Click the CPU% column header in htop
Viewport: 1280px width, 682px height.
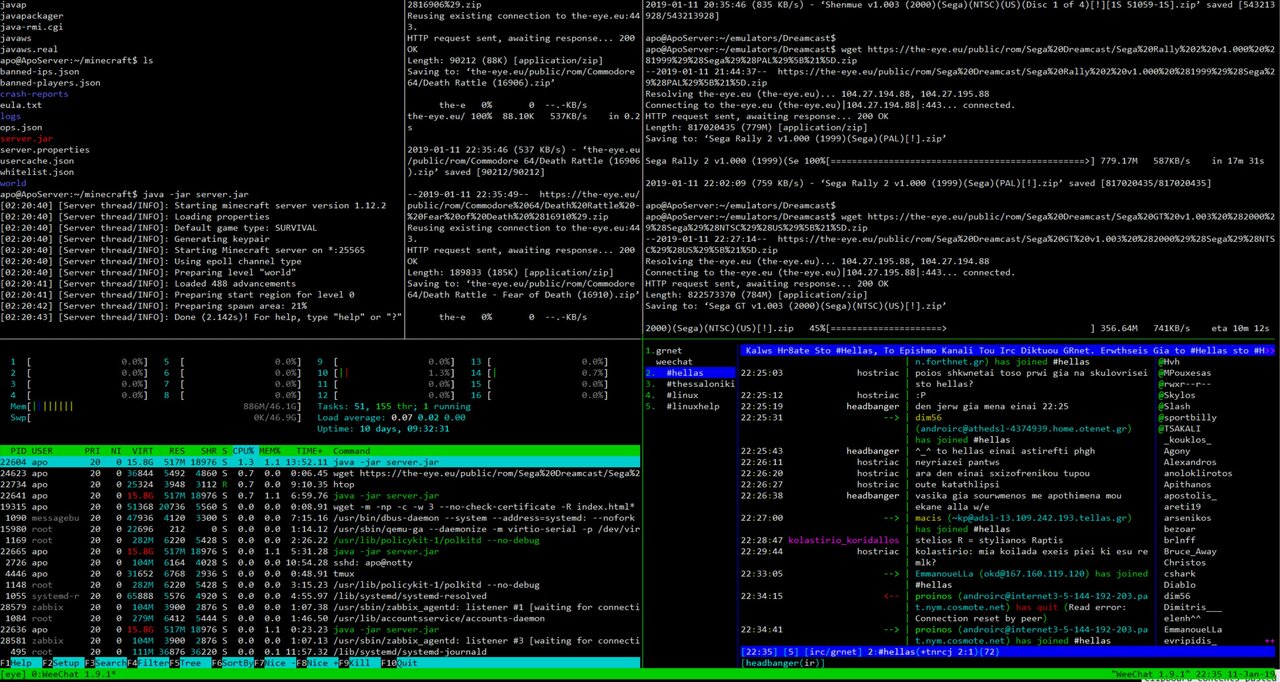(x=244, y=451)
